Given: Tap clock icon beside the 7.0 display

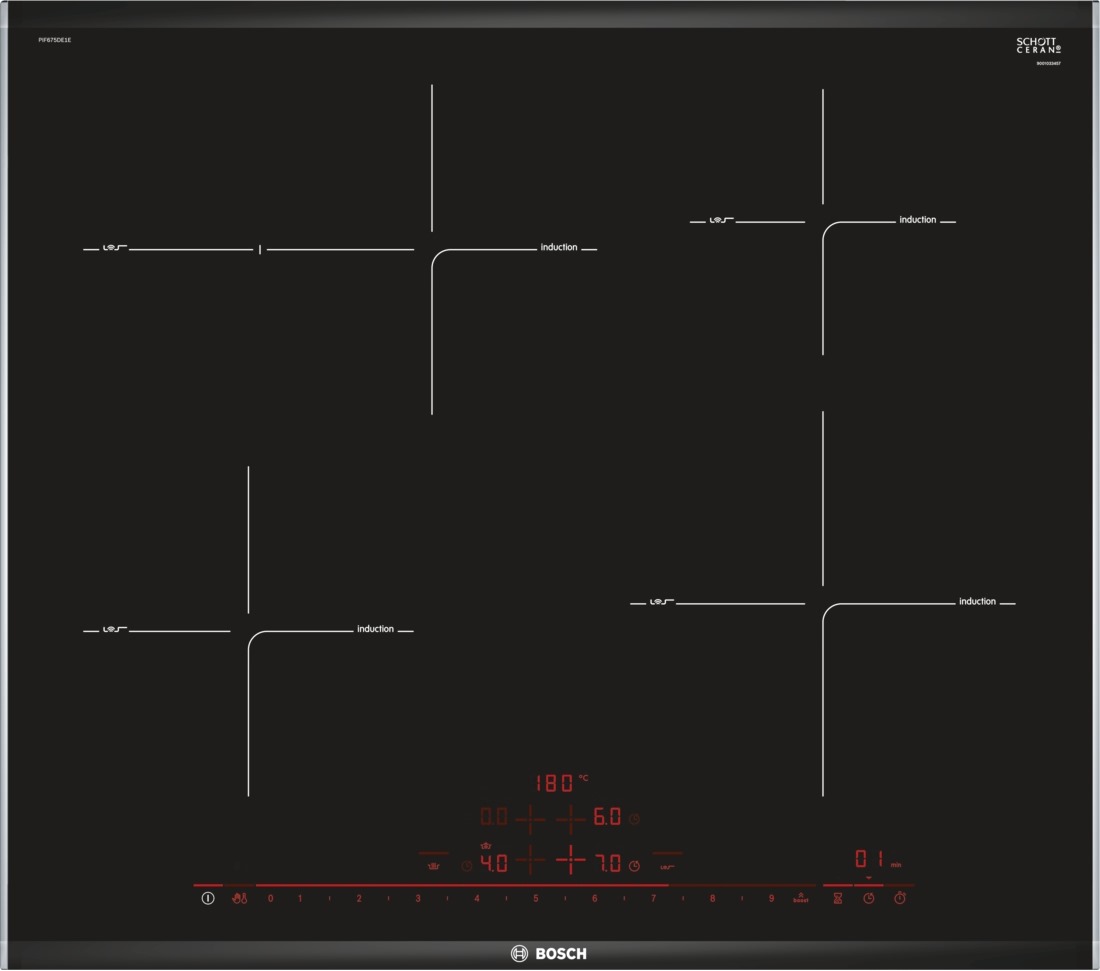Looking at the screenshot, I should click(x=634, y=865).
